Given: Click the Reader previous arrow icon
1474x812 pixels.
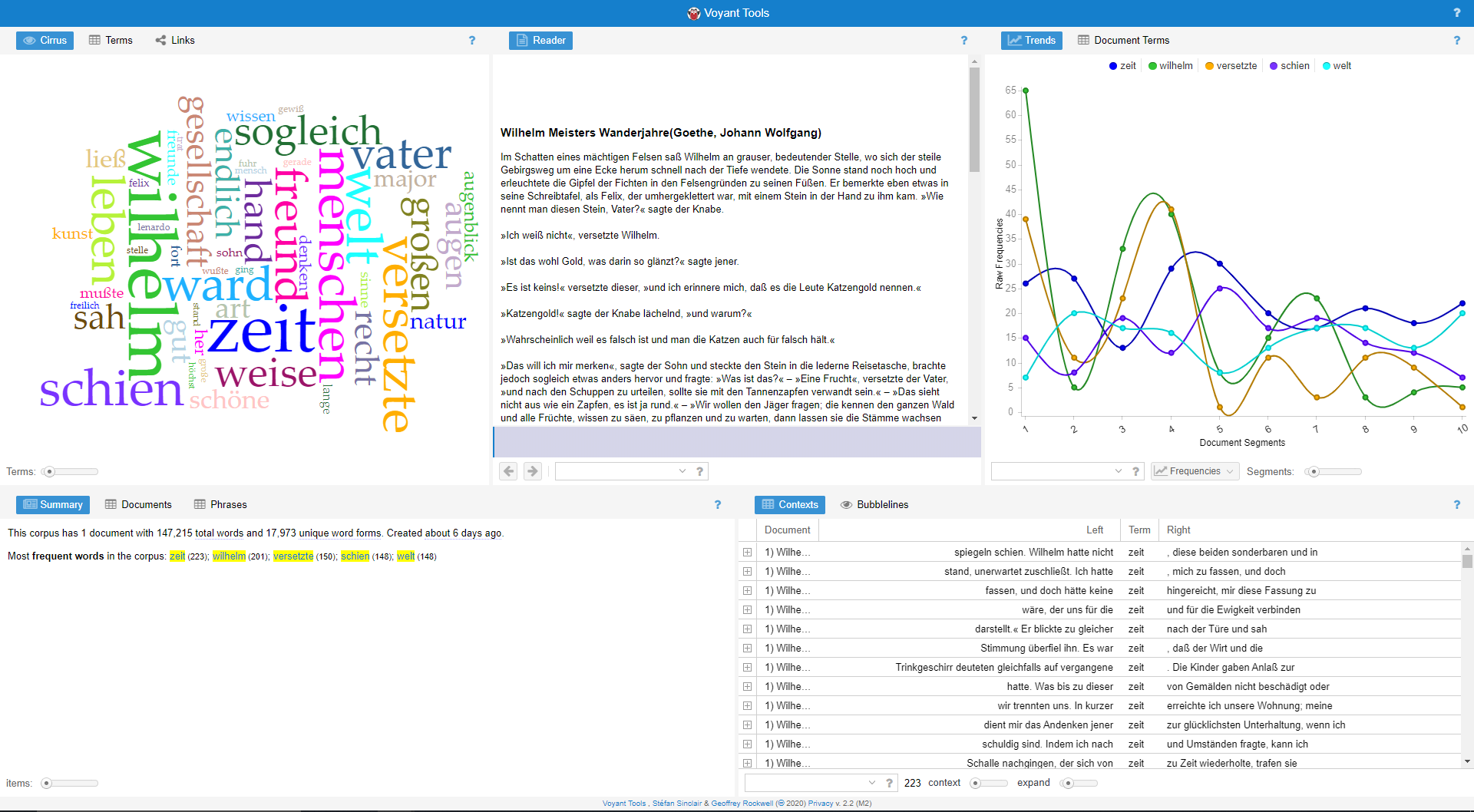Looking at the screenshot, I should click(x=508, y=471).
